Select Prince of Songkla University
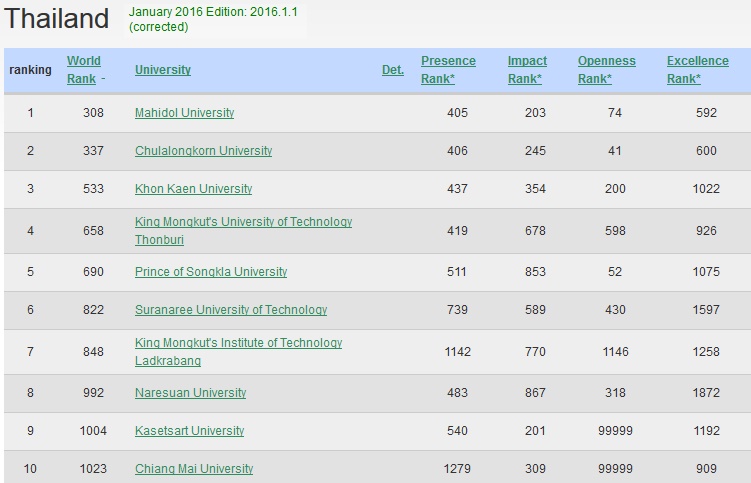The height and width of the screenshot is (483, 751). click(210, 272)
